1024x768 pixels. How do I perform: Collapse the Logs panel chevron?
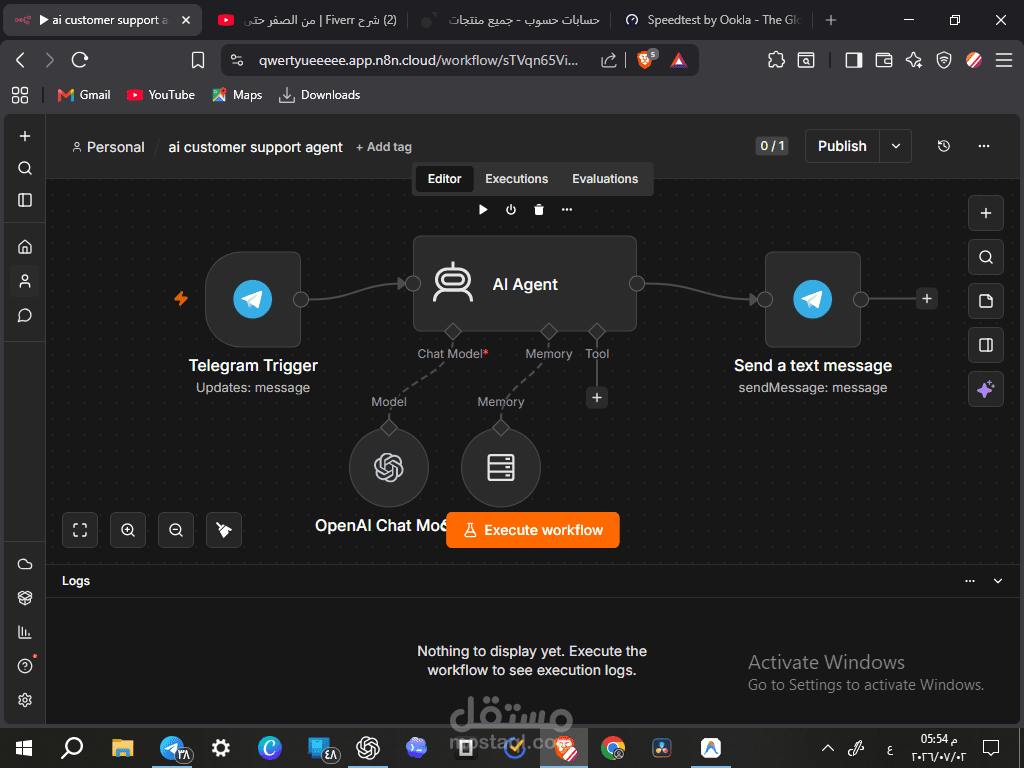pyautogui.click(x=998, y=581)
